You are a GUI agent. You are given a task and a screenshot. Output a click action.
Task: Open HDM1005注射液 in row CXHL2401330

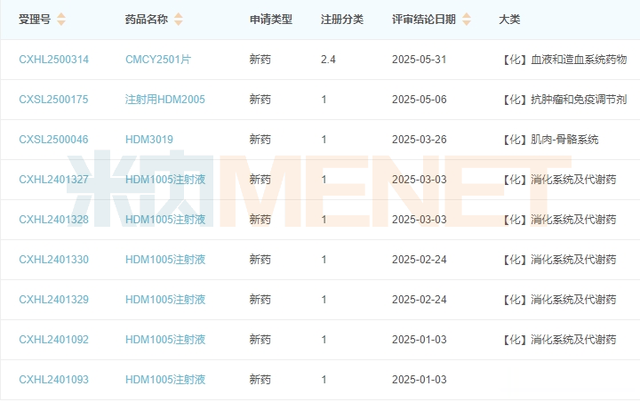(165, 260)
